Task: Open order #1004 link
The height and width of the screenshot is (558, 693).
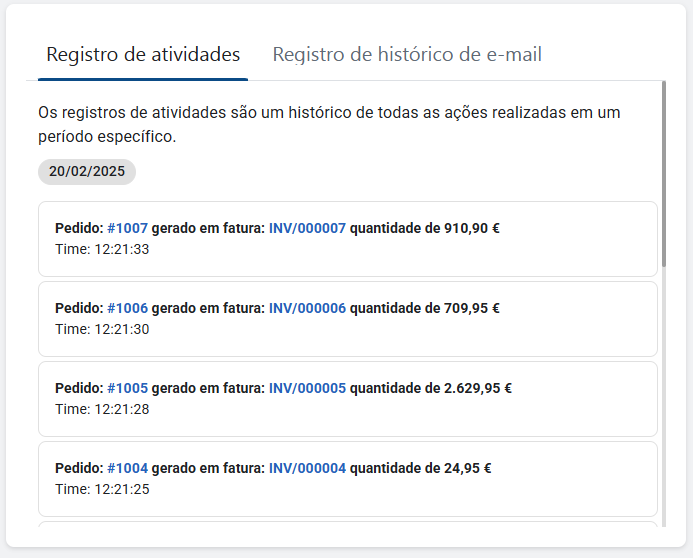Action: [127, 468]
